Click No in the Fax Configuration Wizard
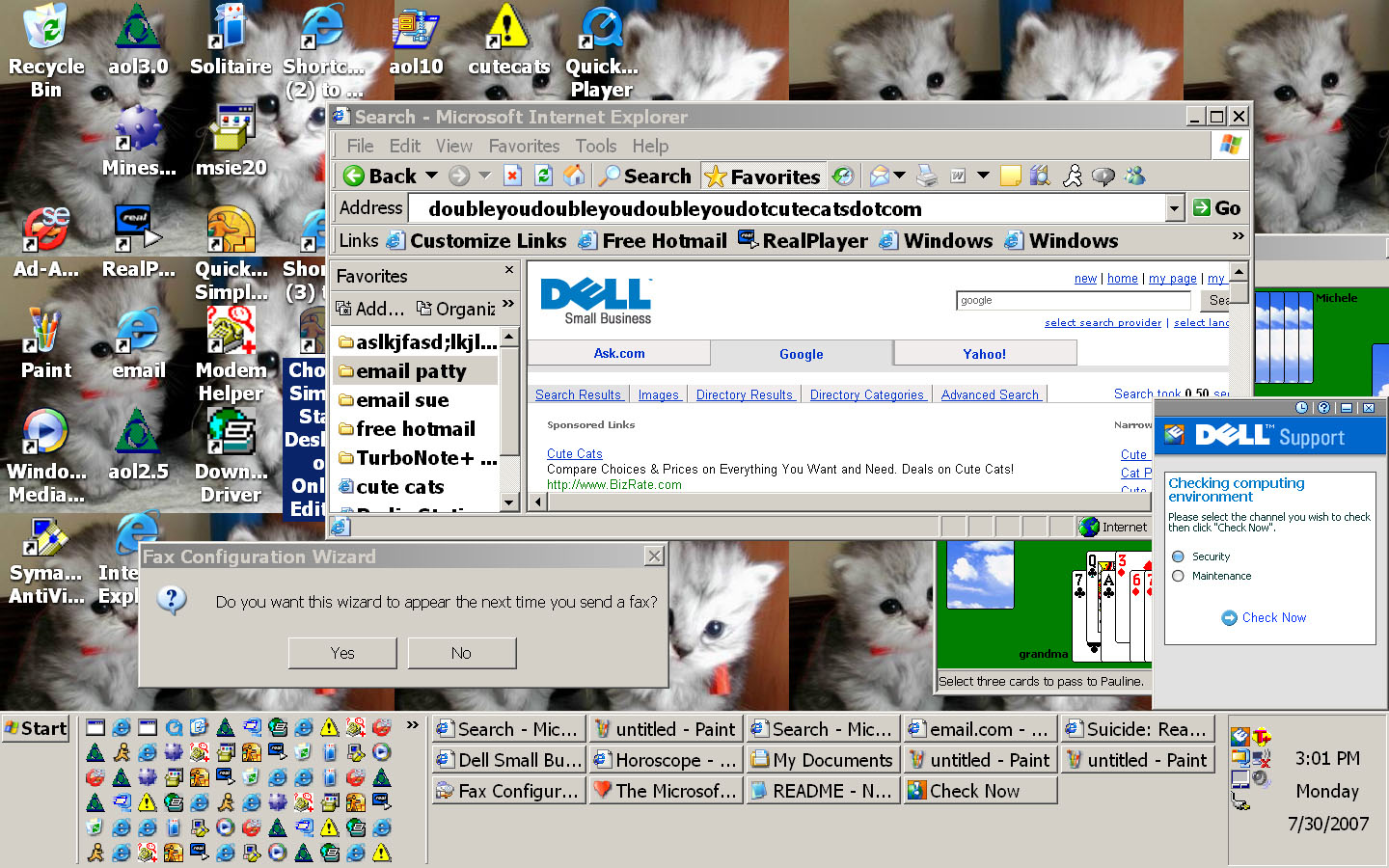 click(461, 653)
